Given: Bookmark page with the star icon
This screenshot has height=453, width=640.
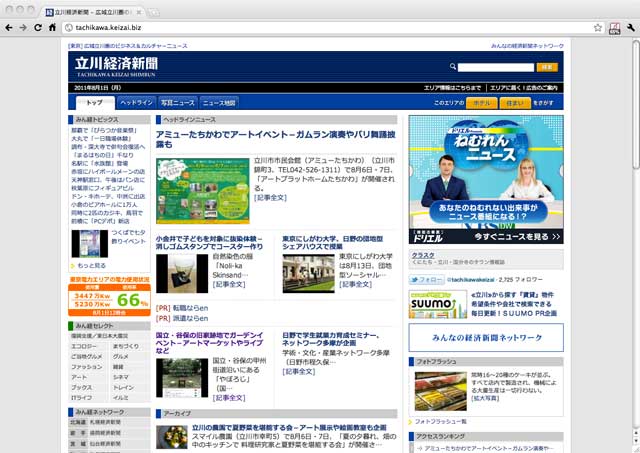Looking at the screenshot, I should pos(598,27).
